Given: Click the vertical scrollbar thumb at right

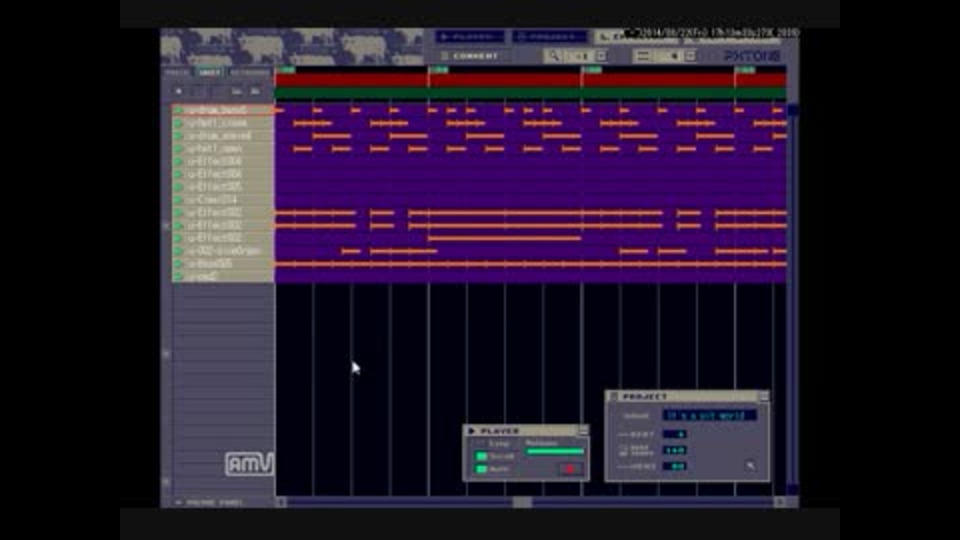Looking at the screenshot, I should [x=793, y=110].
